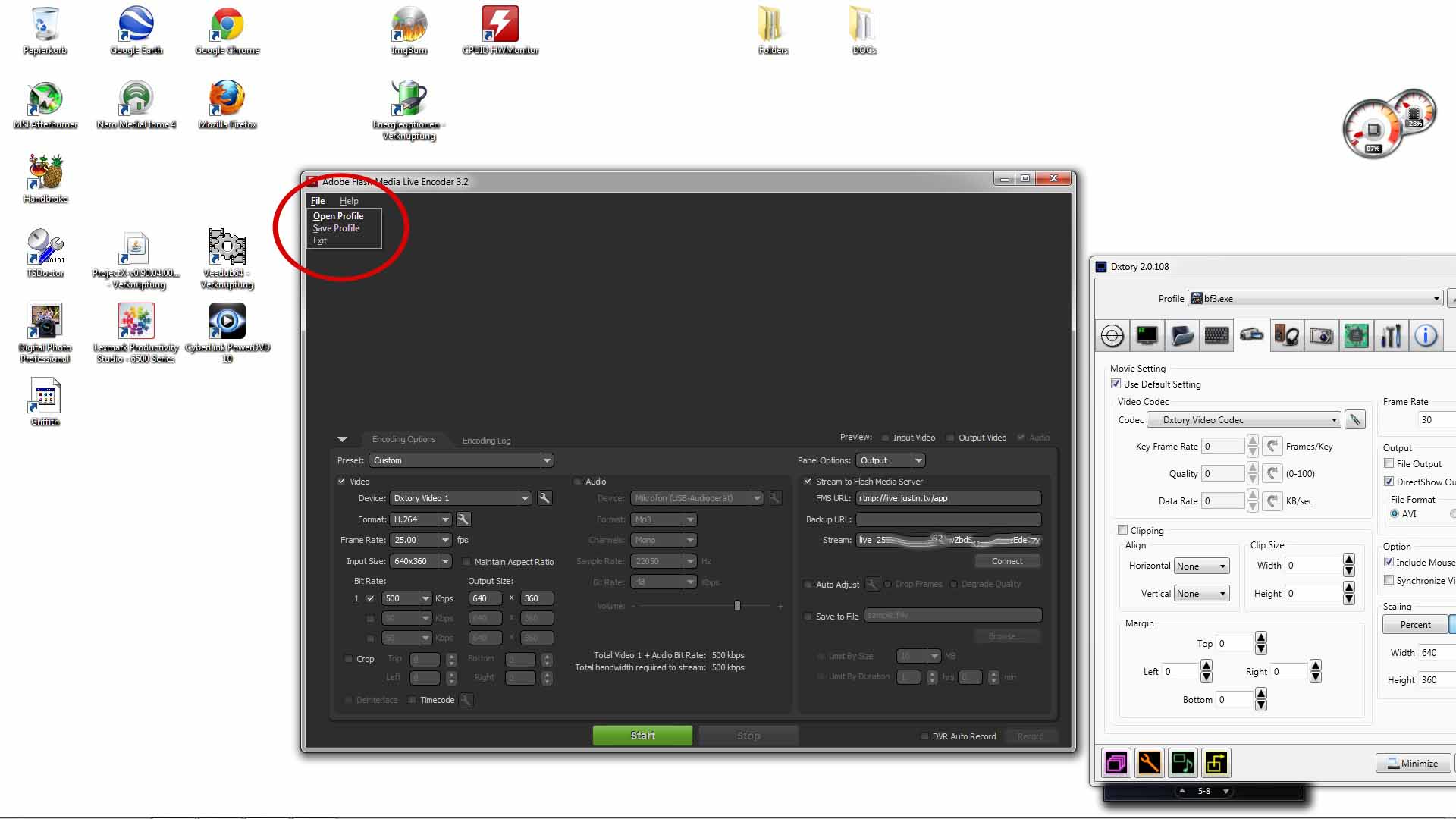Open Dxtory keyboard hotkey tab
Screen dimensions: 1456x819
[x=1216, y=336]
